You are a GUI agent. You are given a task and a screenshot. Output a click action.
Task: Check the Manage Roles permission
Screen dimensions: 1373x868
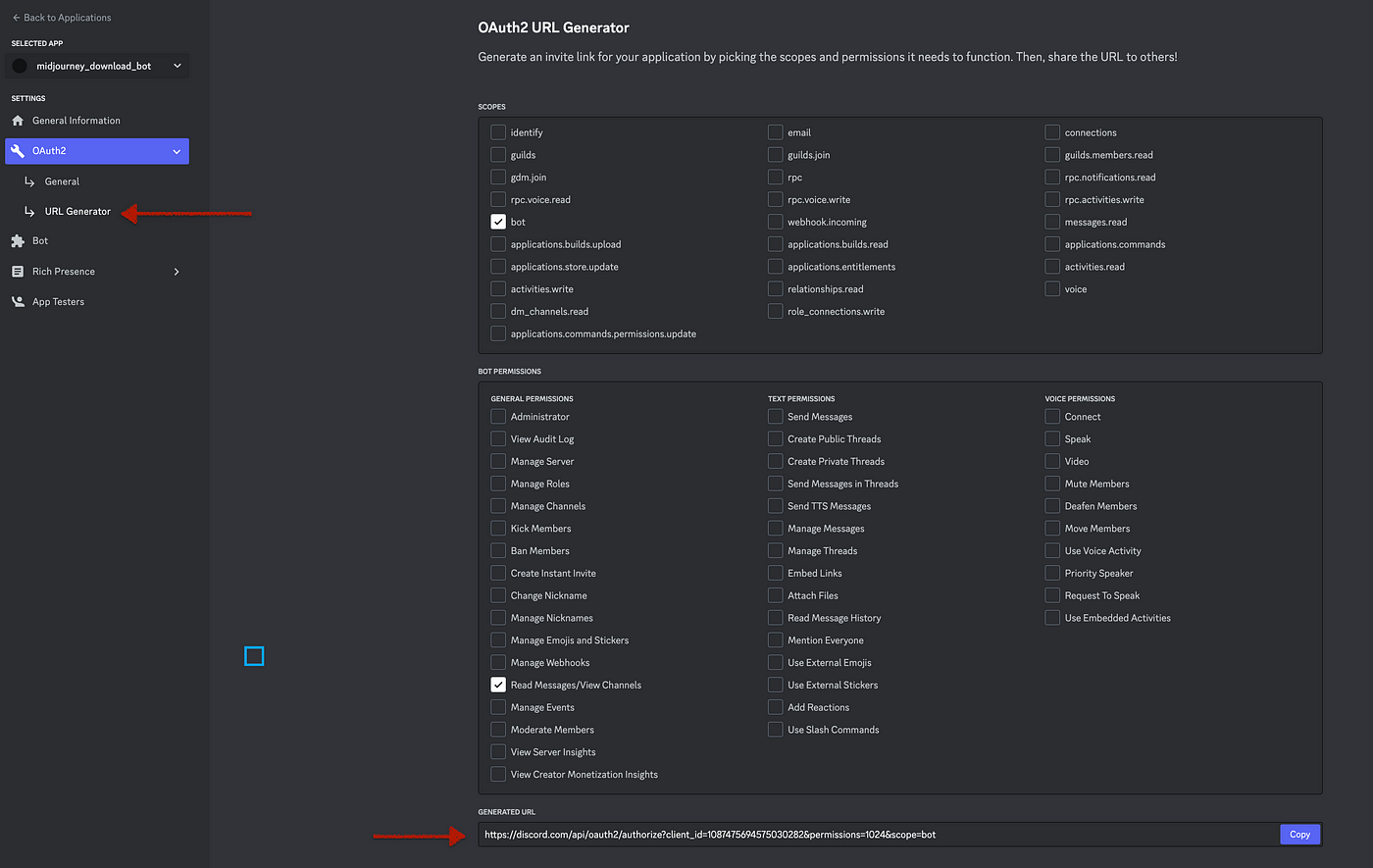[x=498, y=484]
